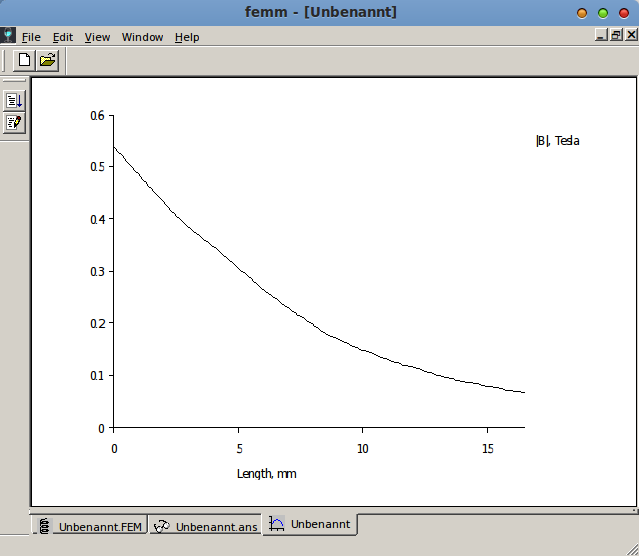Image resolution: width=639 pixels, height=556 pixels.
Task: Click the notepad and pencil icon
Action: tap(14, 122)
